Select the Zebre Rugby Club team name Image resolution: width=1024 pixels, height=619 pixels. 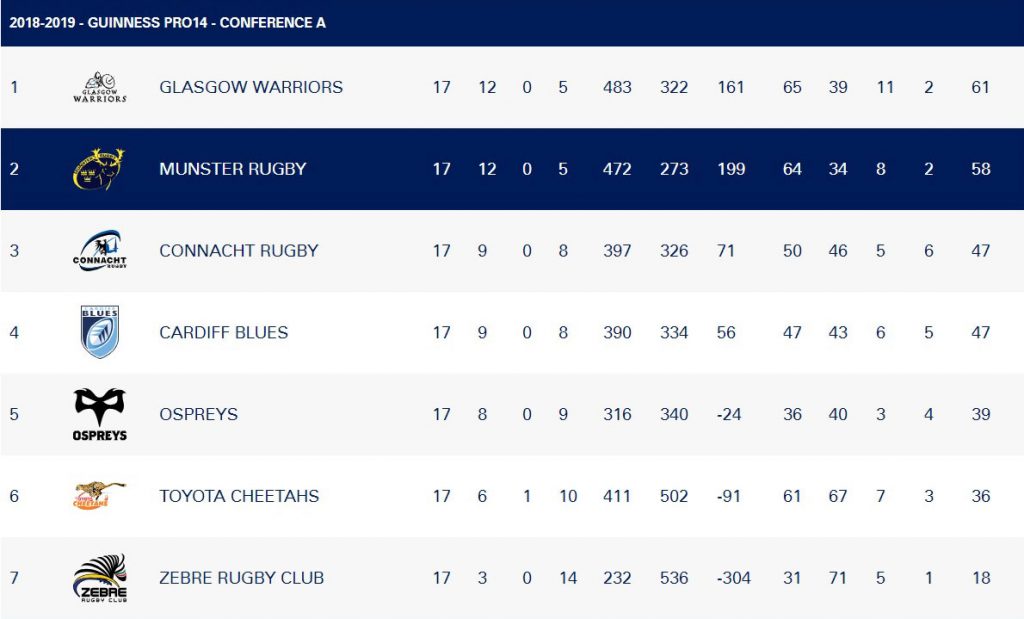[x=242, y=578]
